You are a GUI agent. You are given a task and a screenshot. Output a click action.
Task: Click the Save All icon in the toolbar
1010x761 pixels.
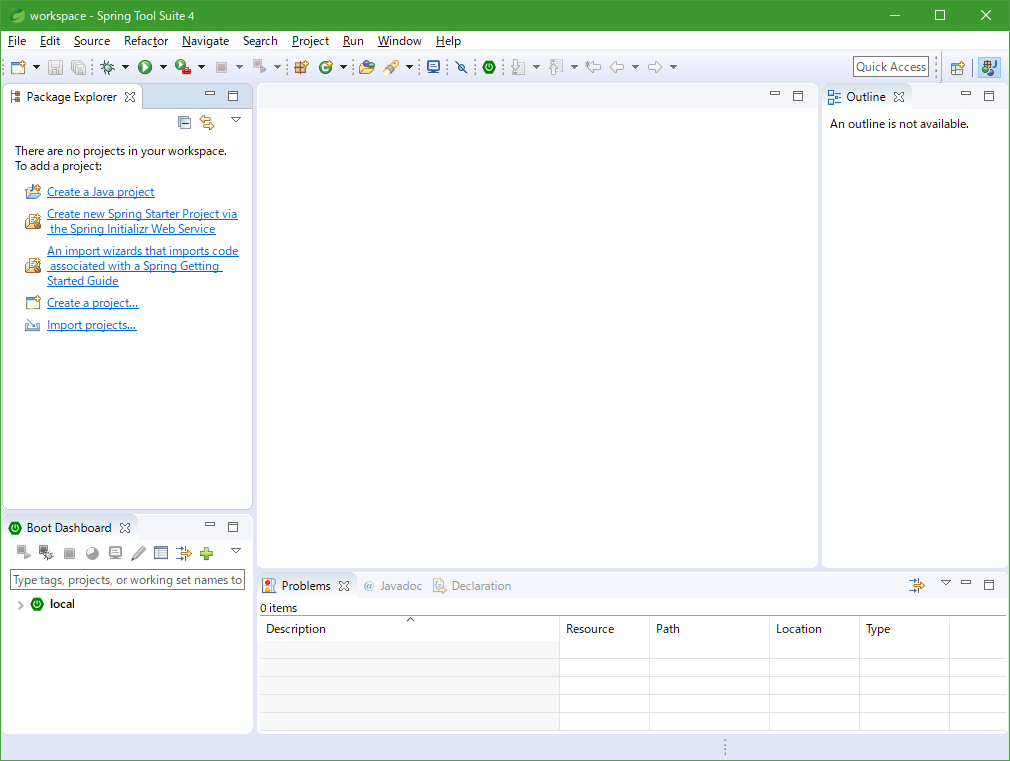tap(78, 67)
